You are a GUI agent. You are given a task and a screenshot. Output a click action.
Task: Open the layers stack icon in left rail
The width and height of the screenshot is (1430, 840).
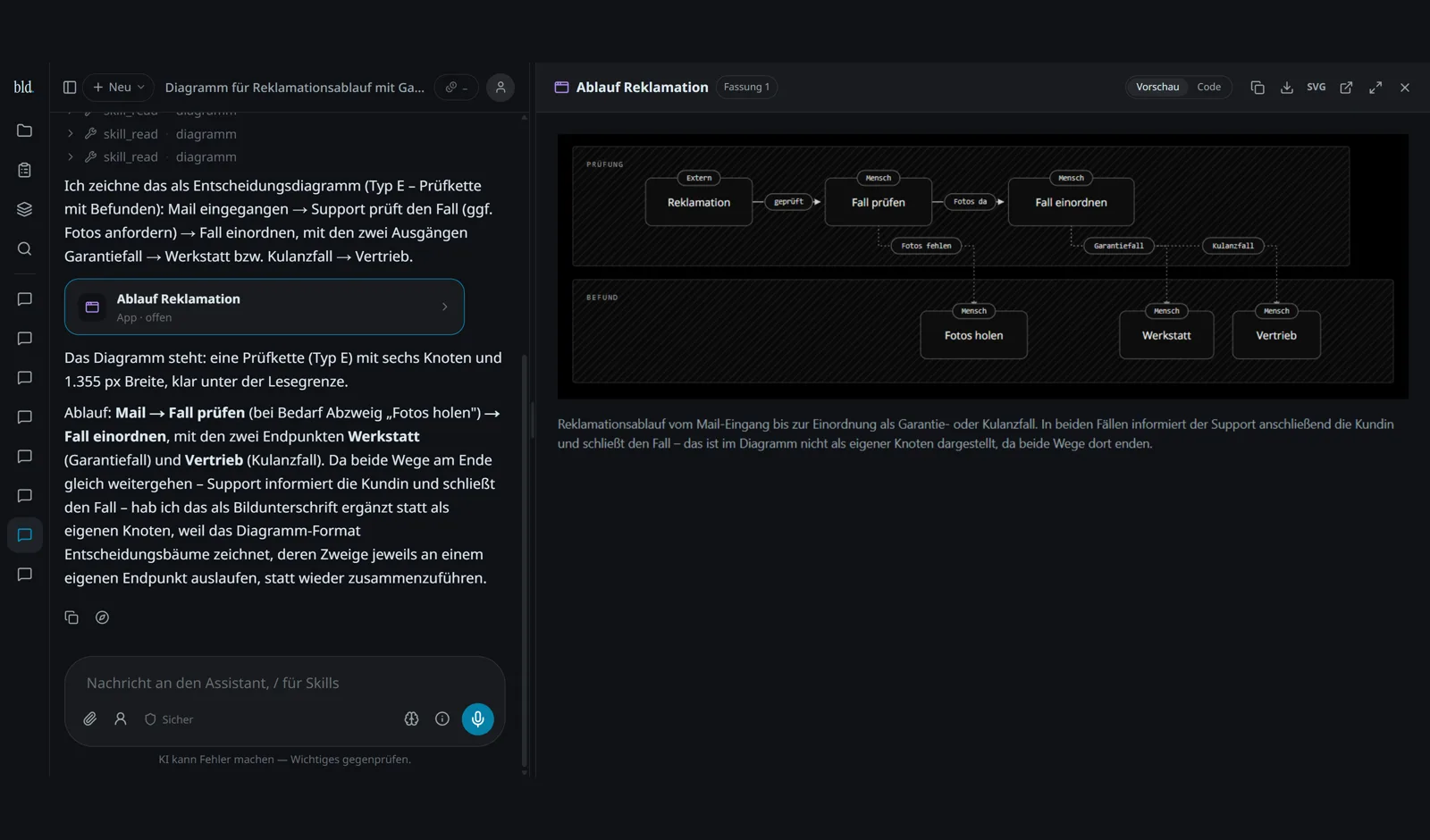tap(25, 209)
